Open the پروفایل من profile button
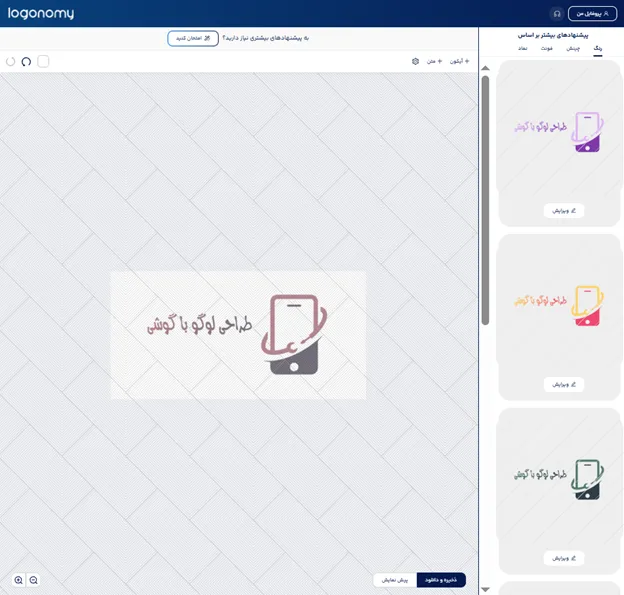The height and width of the screenshot is (595, 624). 592,14
